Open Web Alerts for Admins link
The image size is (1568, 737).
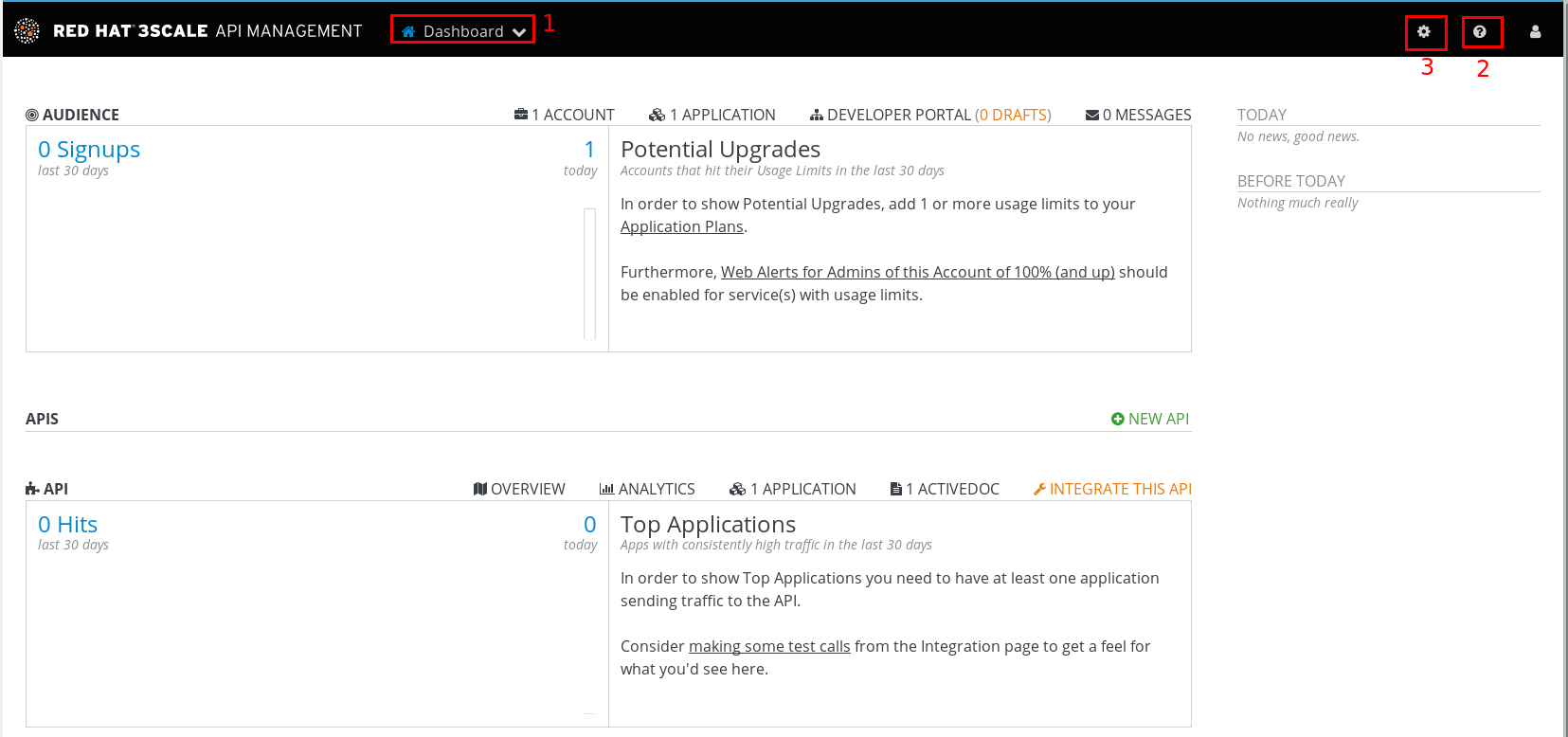click(x=918, y=272)
